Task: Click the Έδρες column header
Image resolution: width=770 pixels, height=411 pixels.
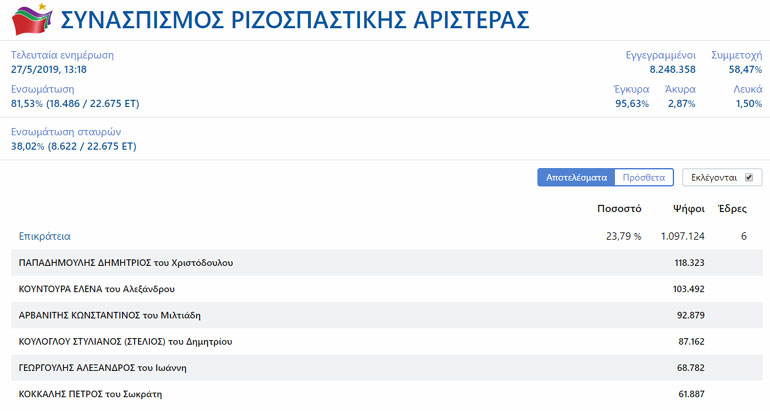Action: pos(732,210)
